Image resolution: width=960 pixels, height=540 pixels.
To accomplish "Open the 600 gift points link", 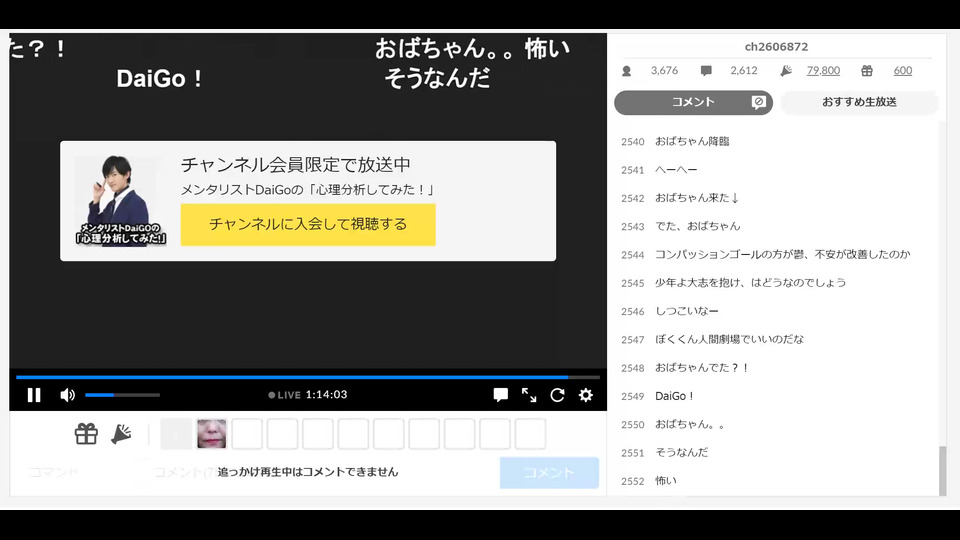I will click(x=902, y=70).
